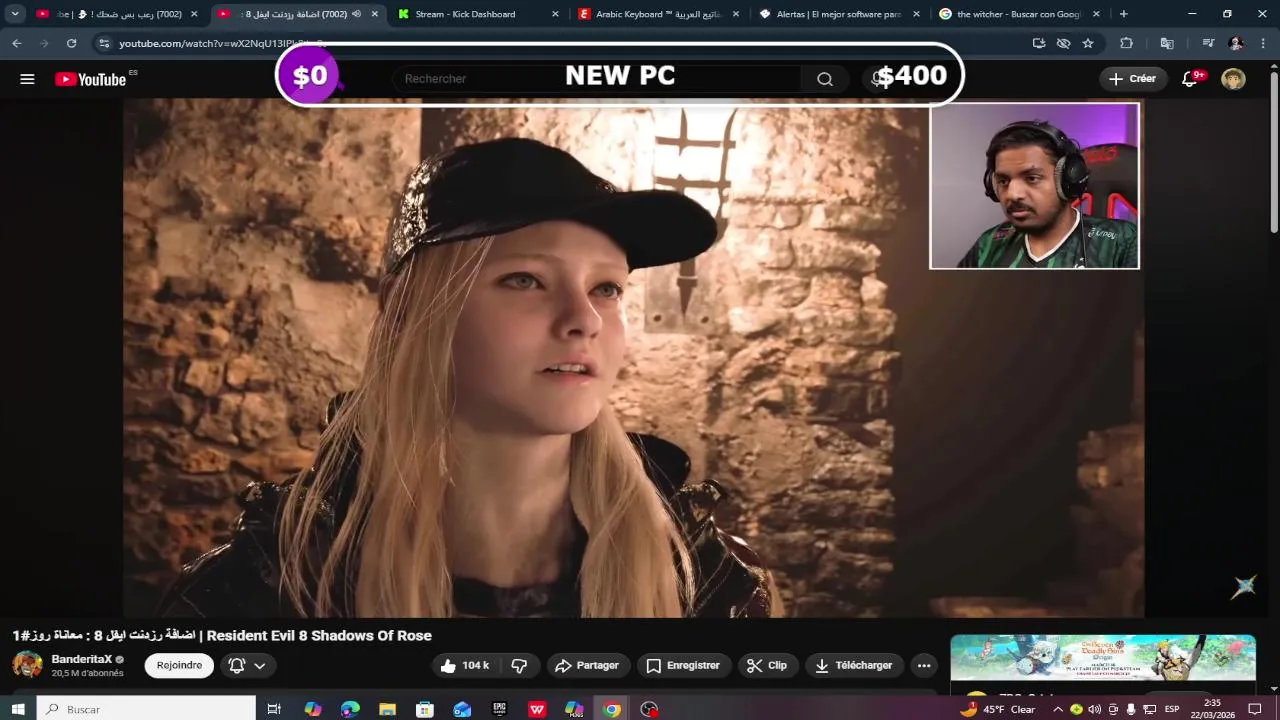Open the YouTube guide hamburger menu
The image size is (1280, 720).
pyautogui.click(x=27, y=79)
